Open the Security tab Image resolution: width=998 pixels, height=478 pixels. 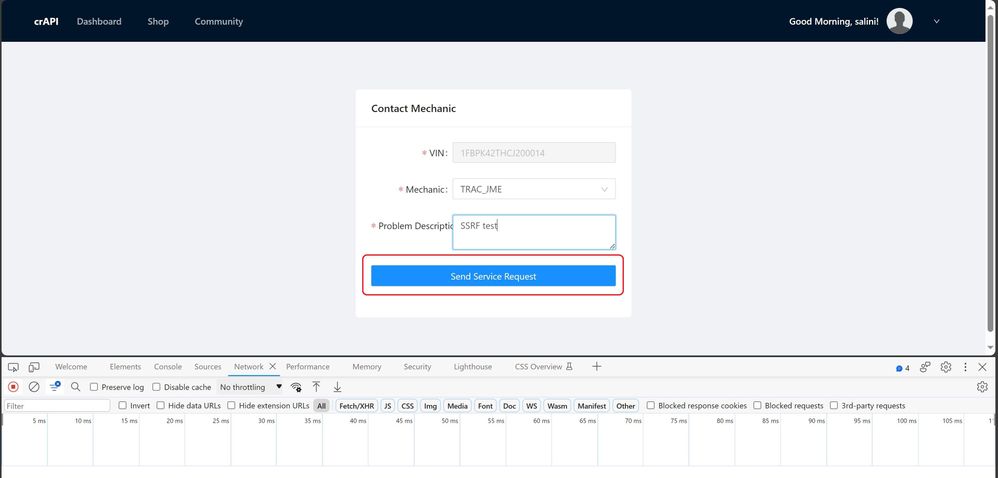pos(418,367)
